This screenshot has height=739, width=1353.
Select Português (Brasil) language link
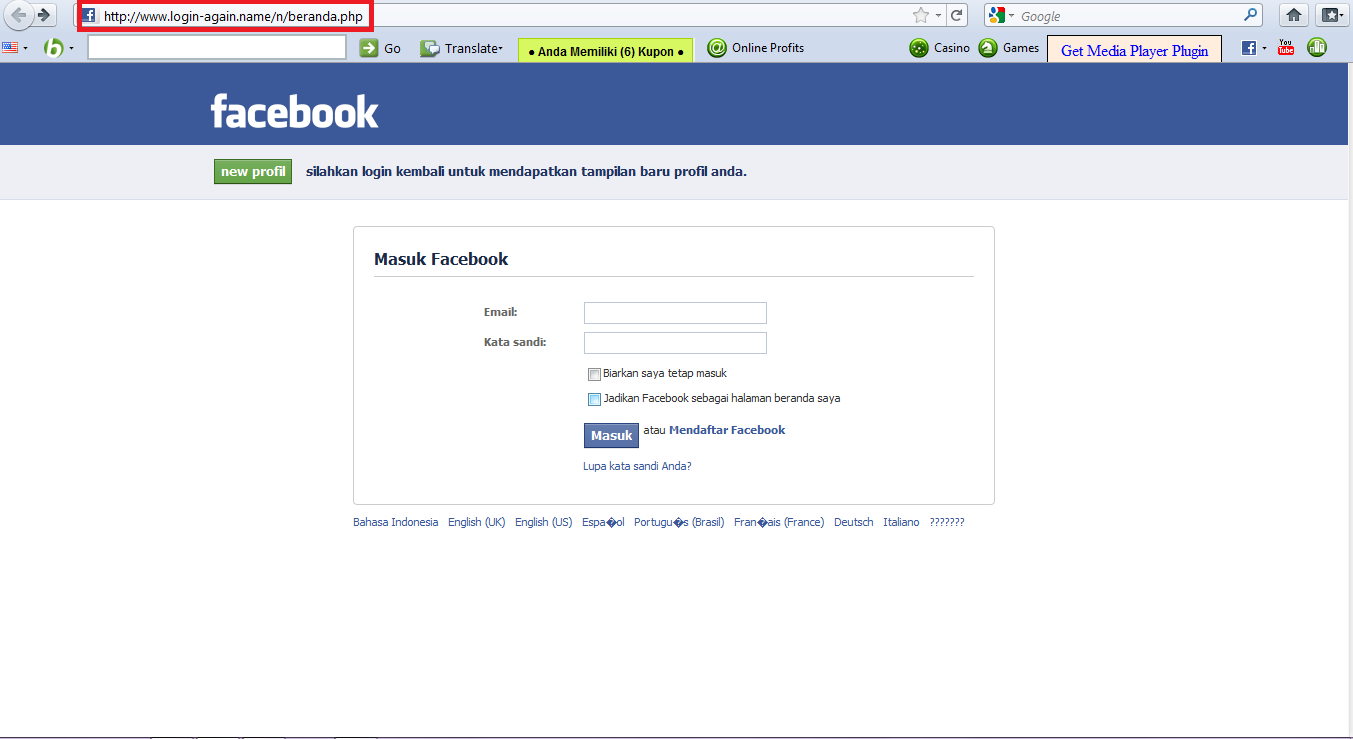[x=679, y=522]
